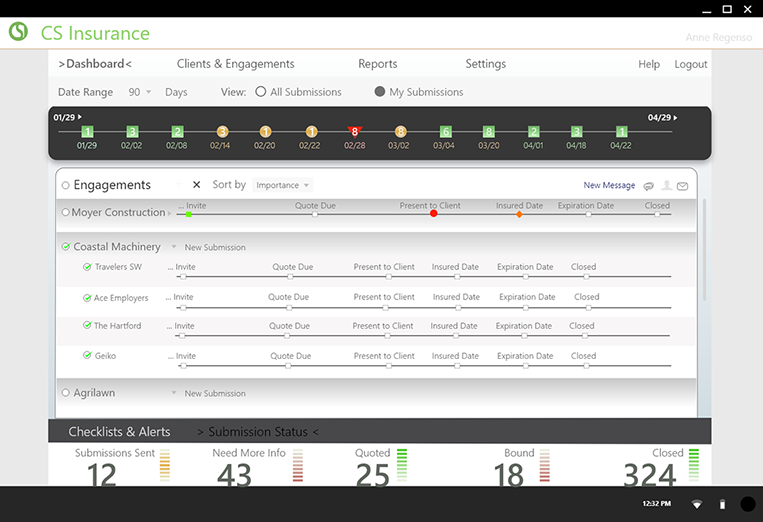Select the red 02/28 timeline marker
This screenshot has width=763, height=522.
(354, 131)
